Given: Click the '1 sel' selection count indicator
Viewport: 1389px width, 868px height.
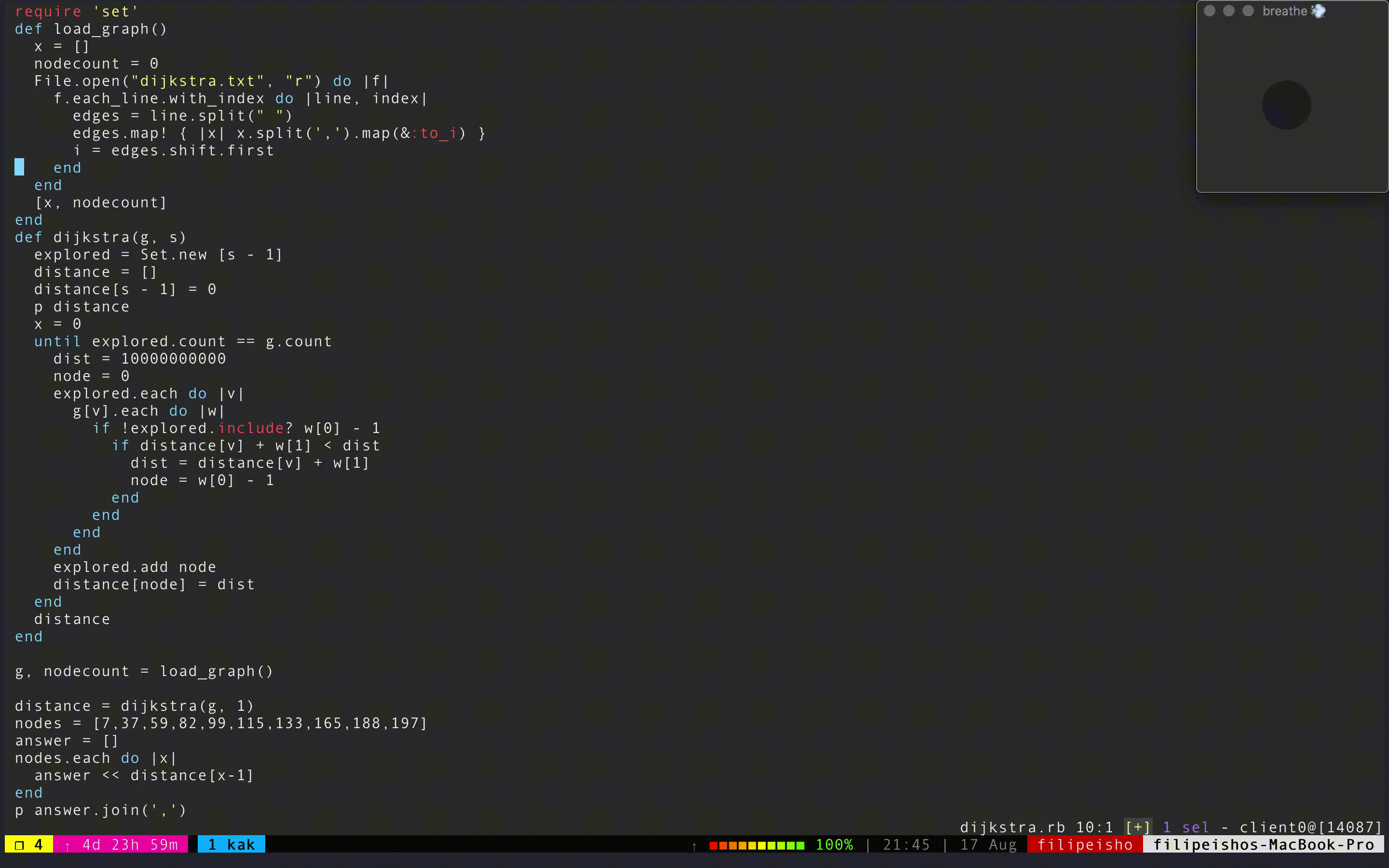Looking at the screenshot, I should [1186, 827].
